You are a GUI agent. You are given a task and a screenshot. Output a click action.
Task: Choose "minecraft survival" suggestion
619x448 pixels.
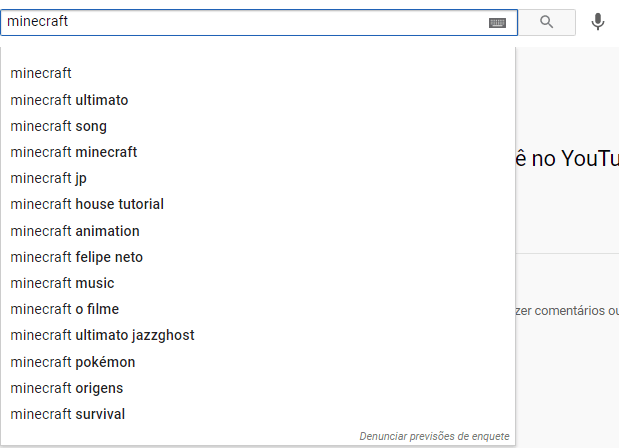coord(67,414)
